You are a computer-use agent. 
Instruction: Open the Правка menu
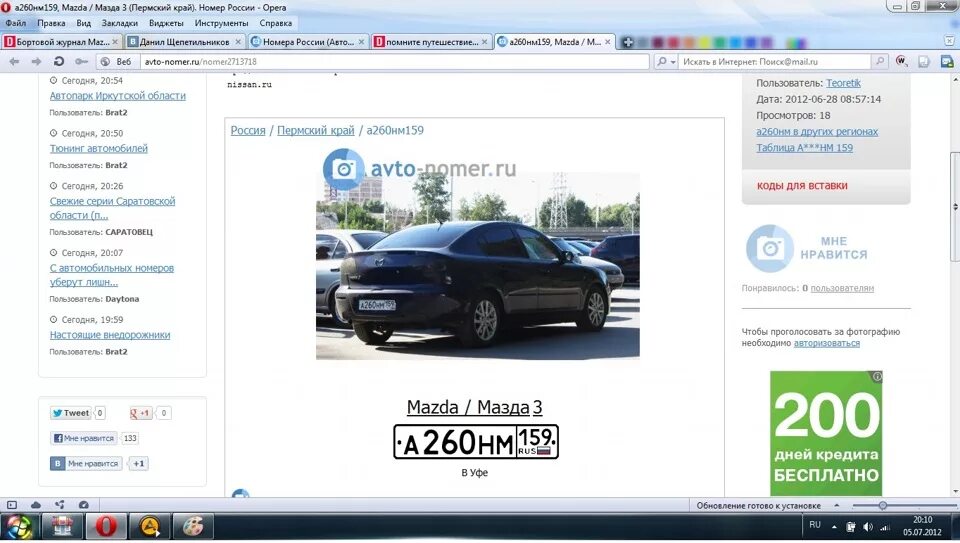click(x=51, y=23)
